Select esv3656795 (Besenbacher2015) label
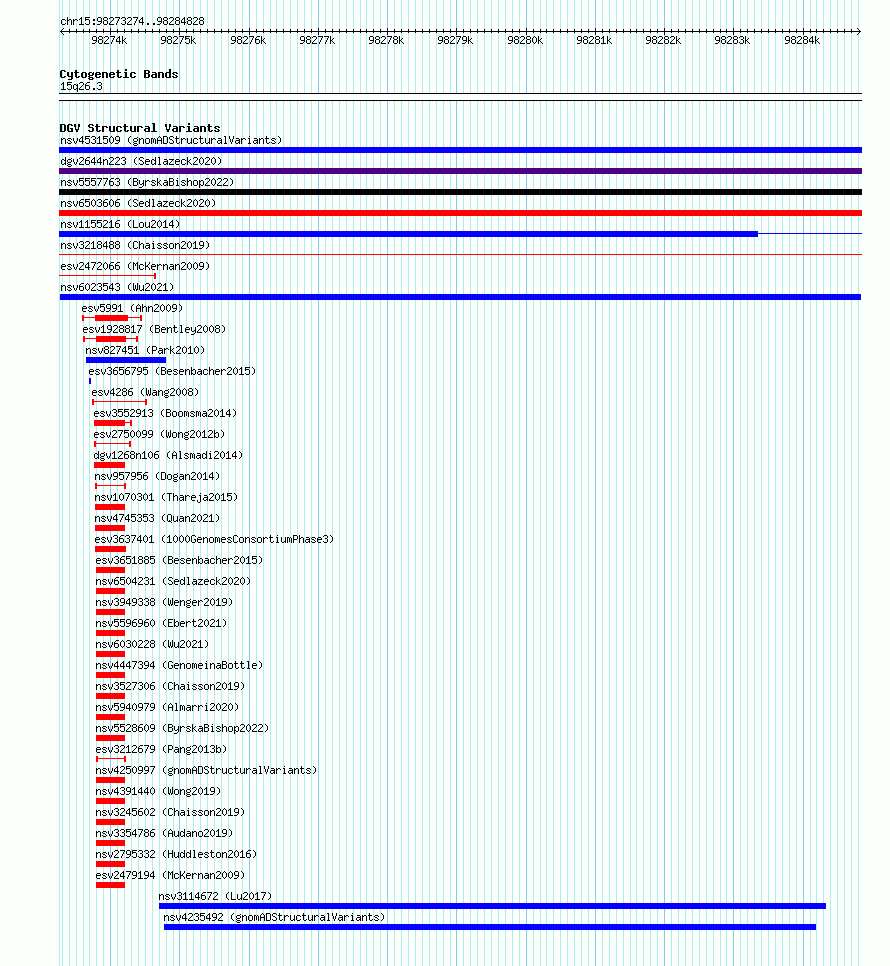 click(172, 371)
